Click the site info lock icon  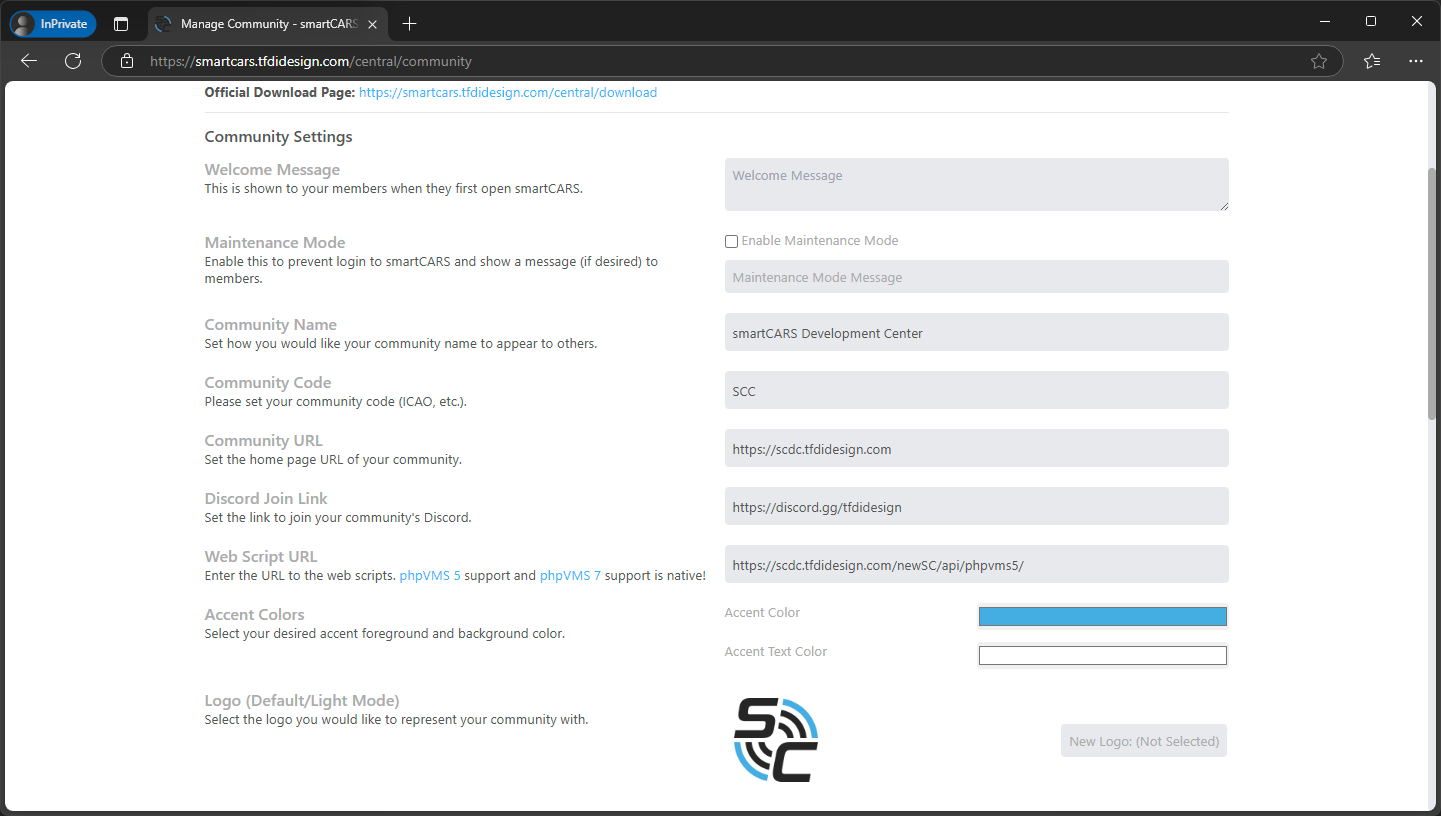[127, 61]
